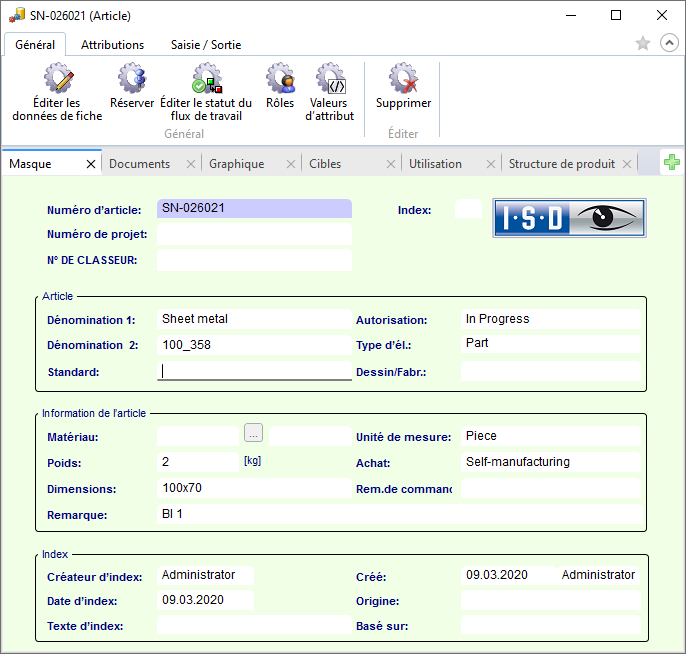
Task: Close the Masque tab
Action: (x=91, y=164)
